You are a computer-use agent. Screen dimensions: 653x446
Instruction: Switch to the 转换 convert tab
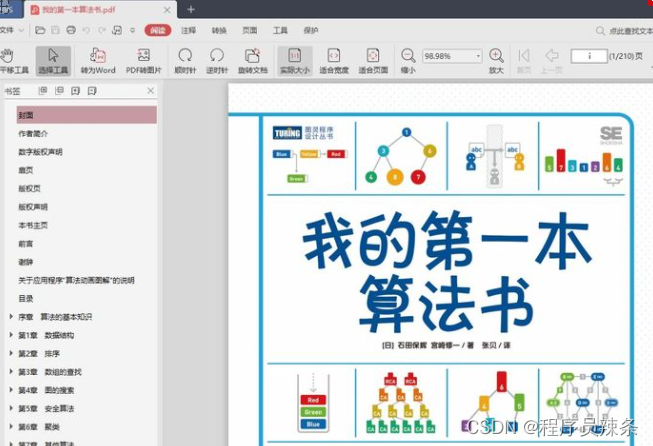click(x=219, y=30)
